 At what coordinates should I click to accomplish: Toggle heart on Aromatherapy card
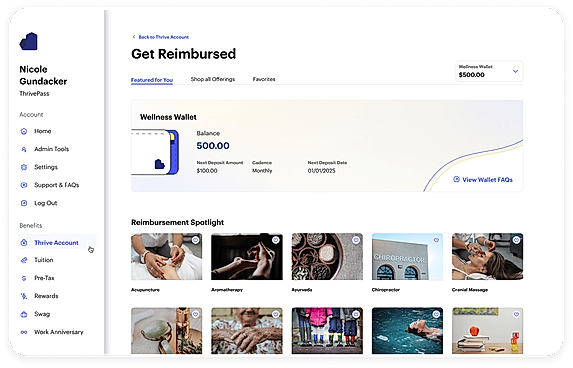(276, 240)
